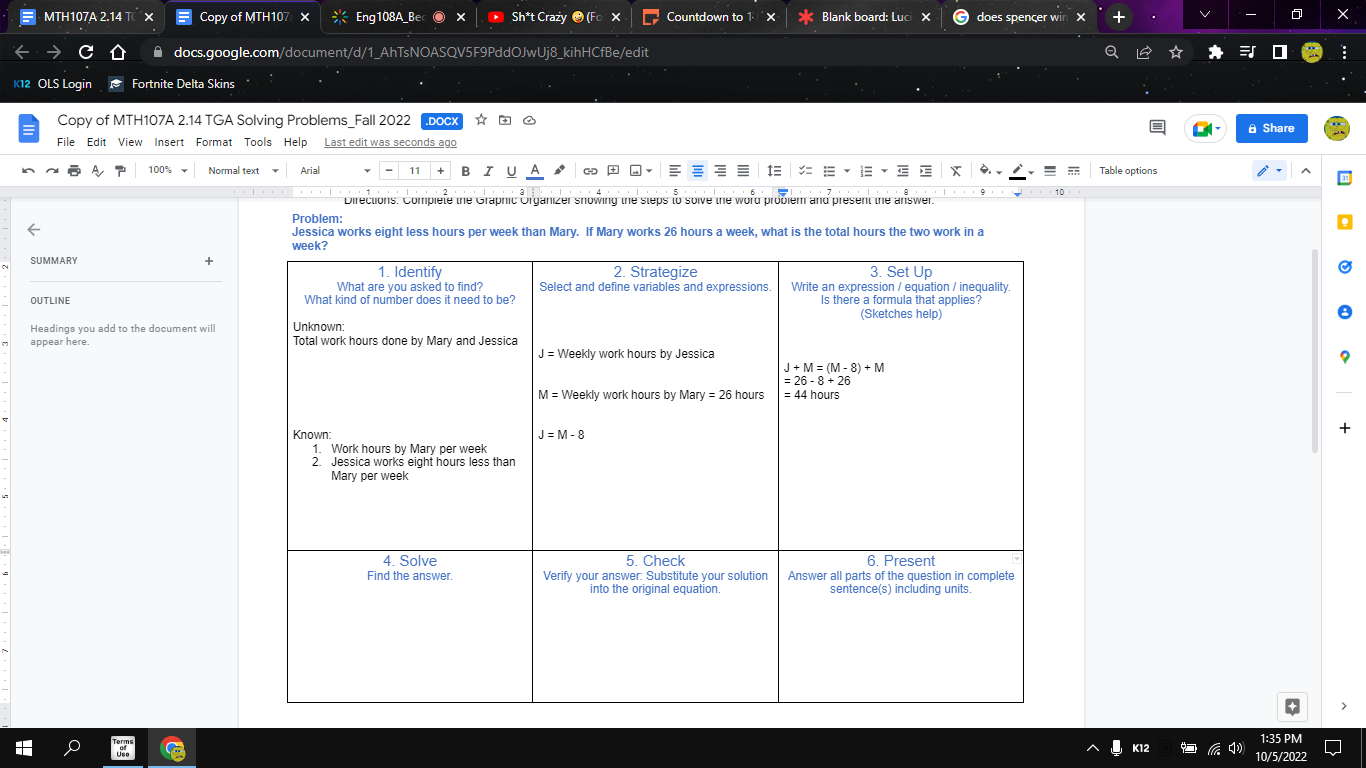Select the Paint format tool
Screen dimensions: 1366x768
[119, 170]
